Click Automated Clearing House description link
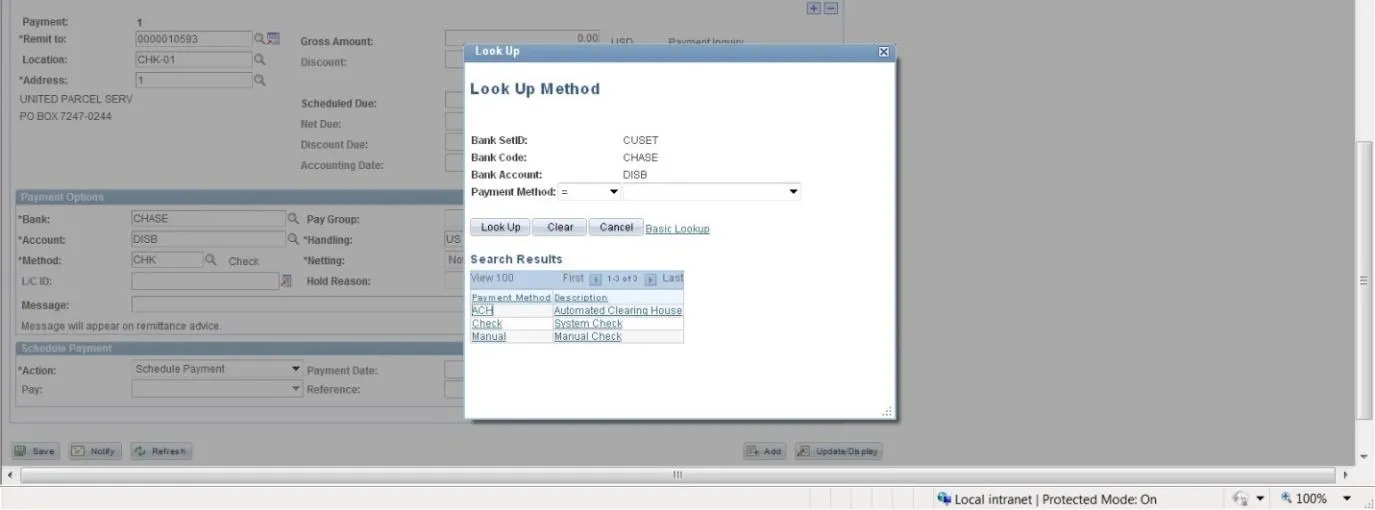 [618, 310]
